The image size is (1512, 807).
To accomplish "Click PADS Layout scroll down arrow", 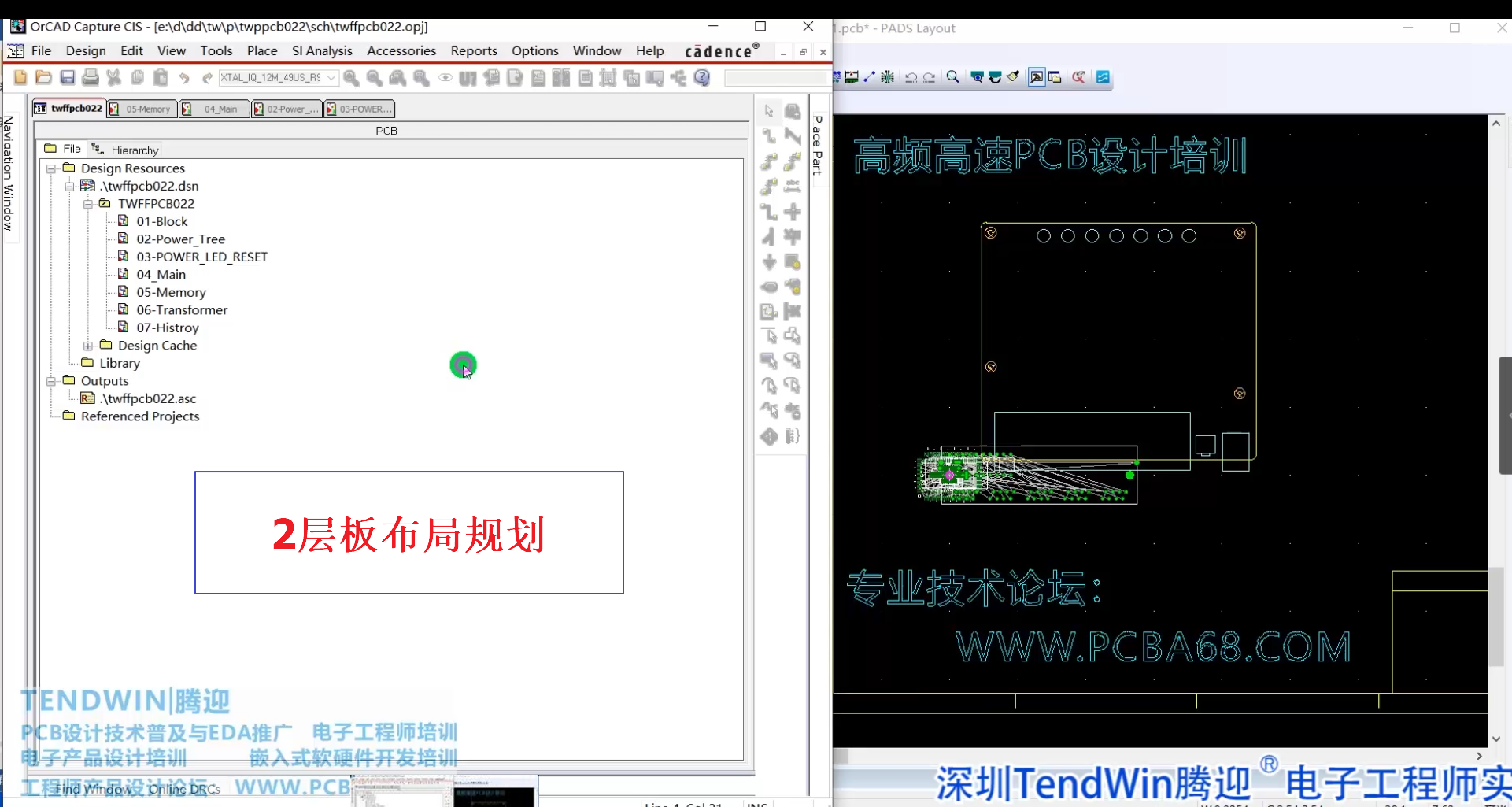I will (x=1496, y=739).
